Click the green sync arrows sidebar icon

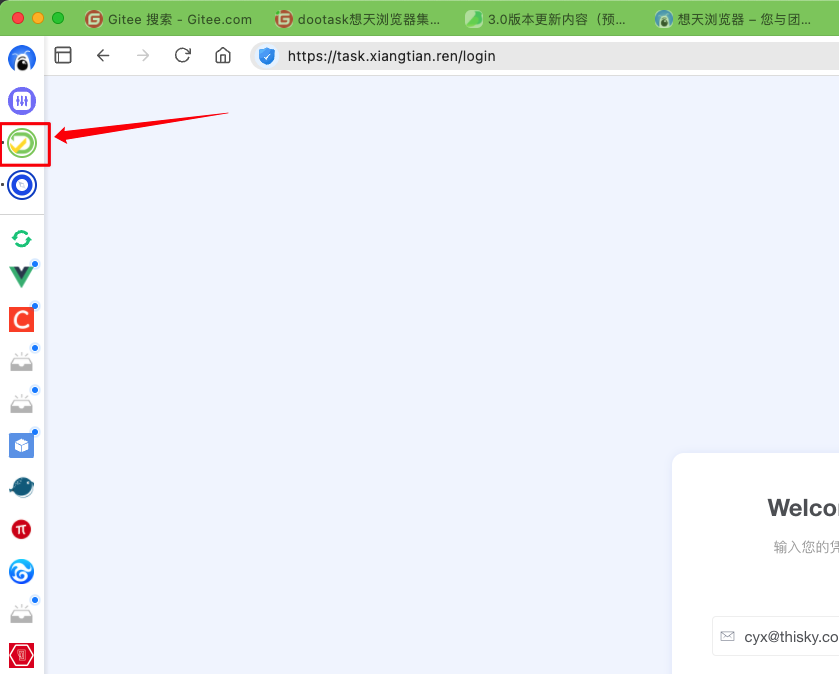[x=22, y=238]
